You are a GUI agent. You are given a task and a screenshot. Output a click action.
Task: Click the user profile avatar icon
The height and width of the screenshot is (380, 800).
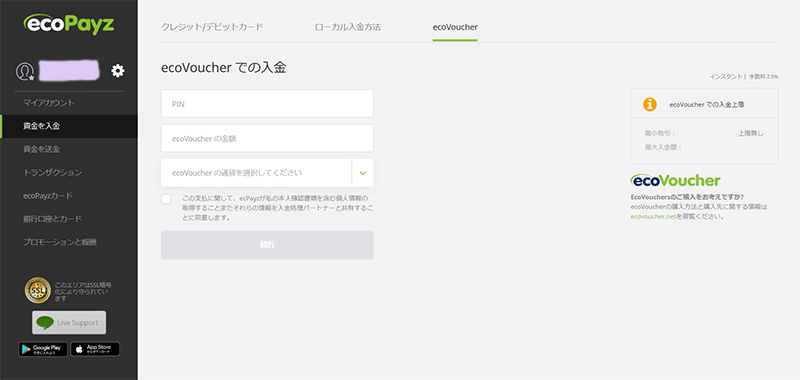(x=24, y=71)
